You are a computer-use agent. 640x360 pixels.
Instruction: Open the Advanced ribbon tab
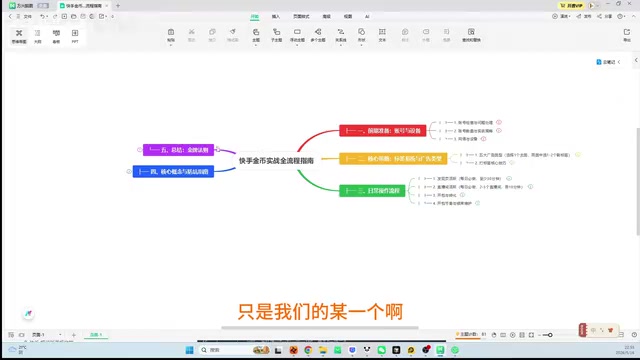tap(327, 17)
